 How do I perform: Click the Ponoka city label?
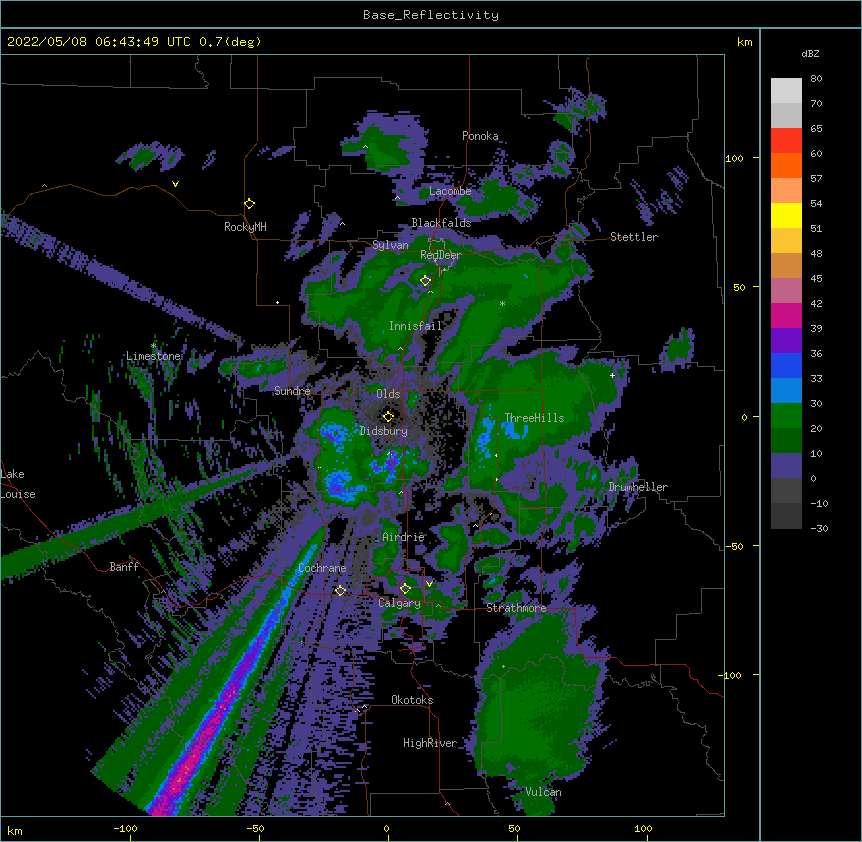(x=480, y=136)
